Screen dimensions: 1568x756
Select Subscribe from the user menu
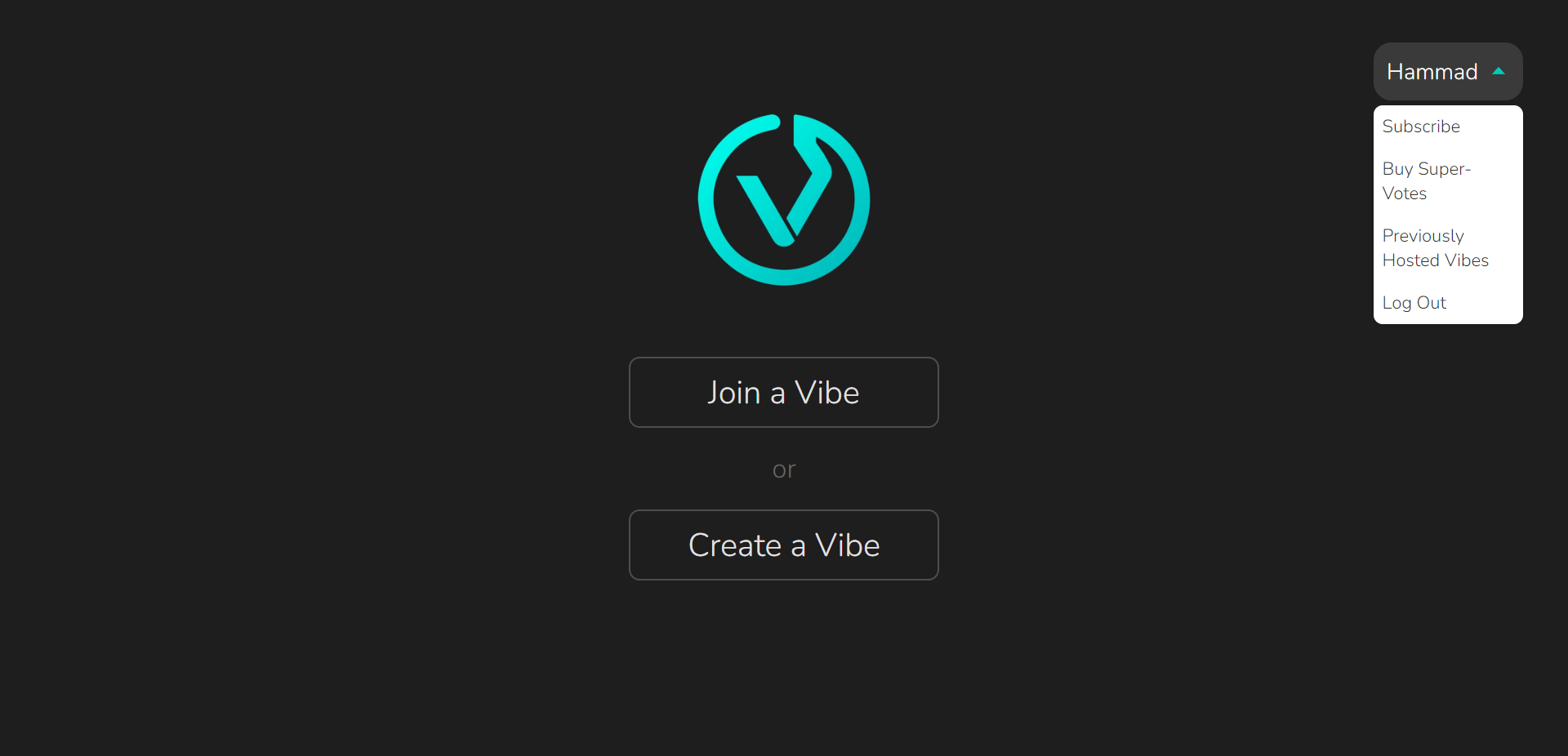[1421, 127]
